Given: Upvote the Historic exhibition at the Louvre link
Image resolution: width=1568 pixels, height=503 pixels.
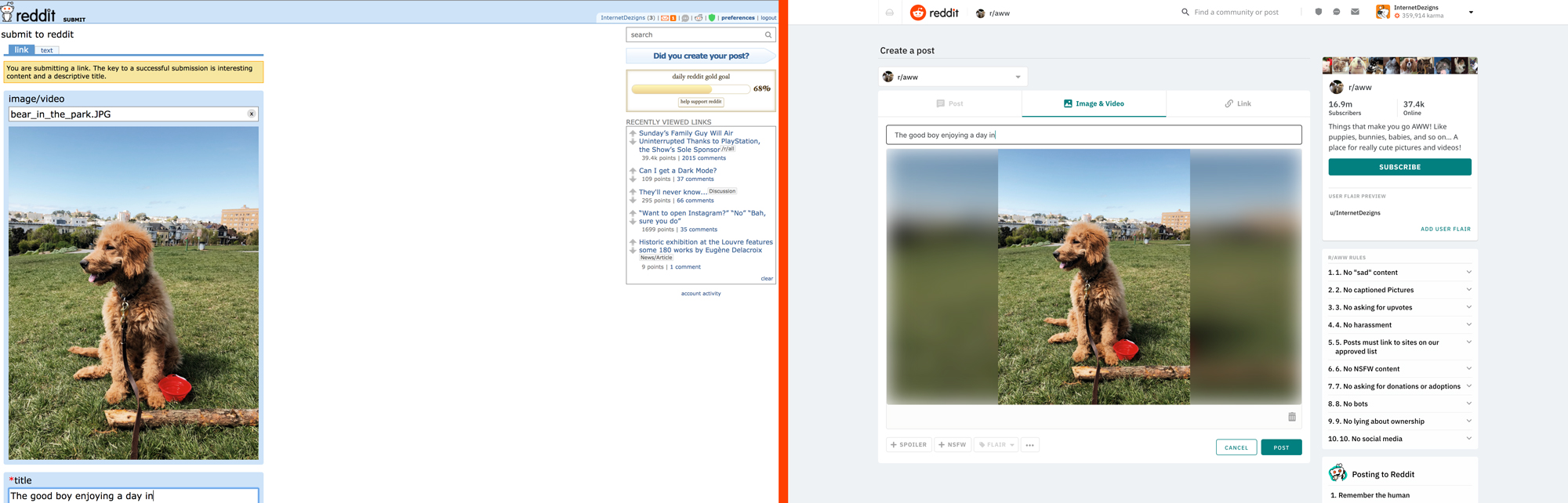Looking at the screenshot, I should (633, 242).
